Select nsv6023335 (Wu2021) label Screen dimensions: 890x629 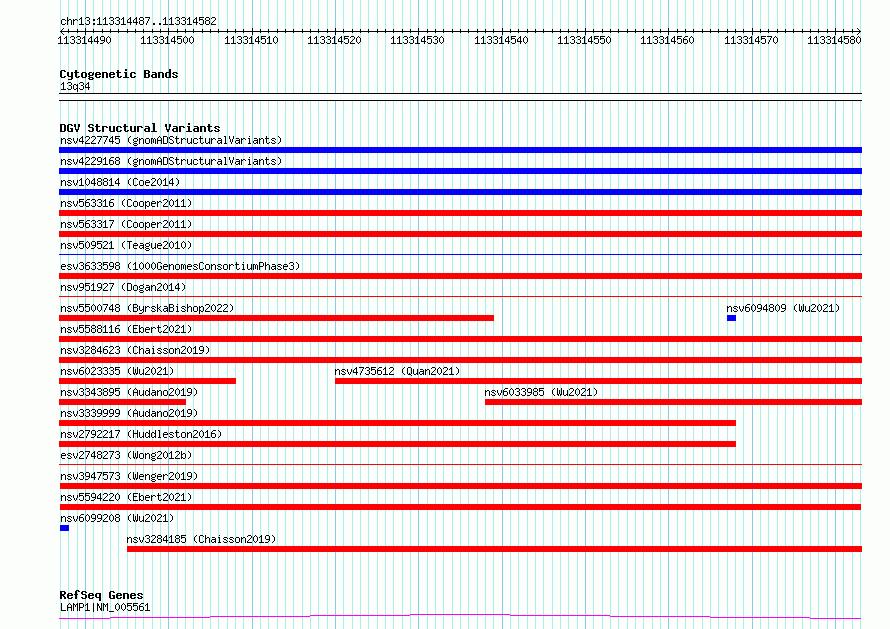pos(117,371)
